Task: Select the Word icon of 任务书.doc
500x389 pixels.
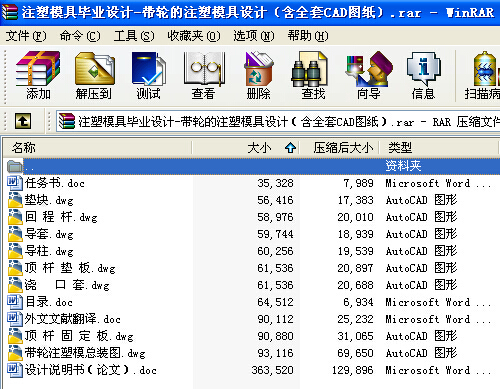Action: click(15, 183)
